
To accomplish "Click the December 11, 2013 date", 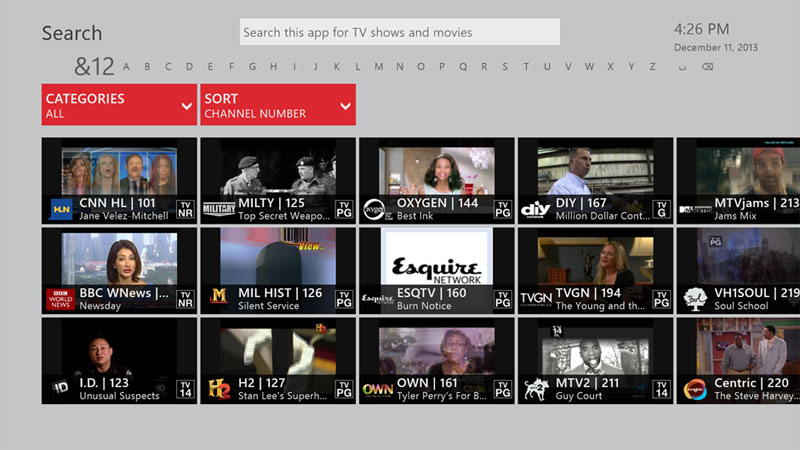I will coord(716,47).
